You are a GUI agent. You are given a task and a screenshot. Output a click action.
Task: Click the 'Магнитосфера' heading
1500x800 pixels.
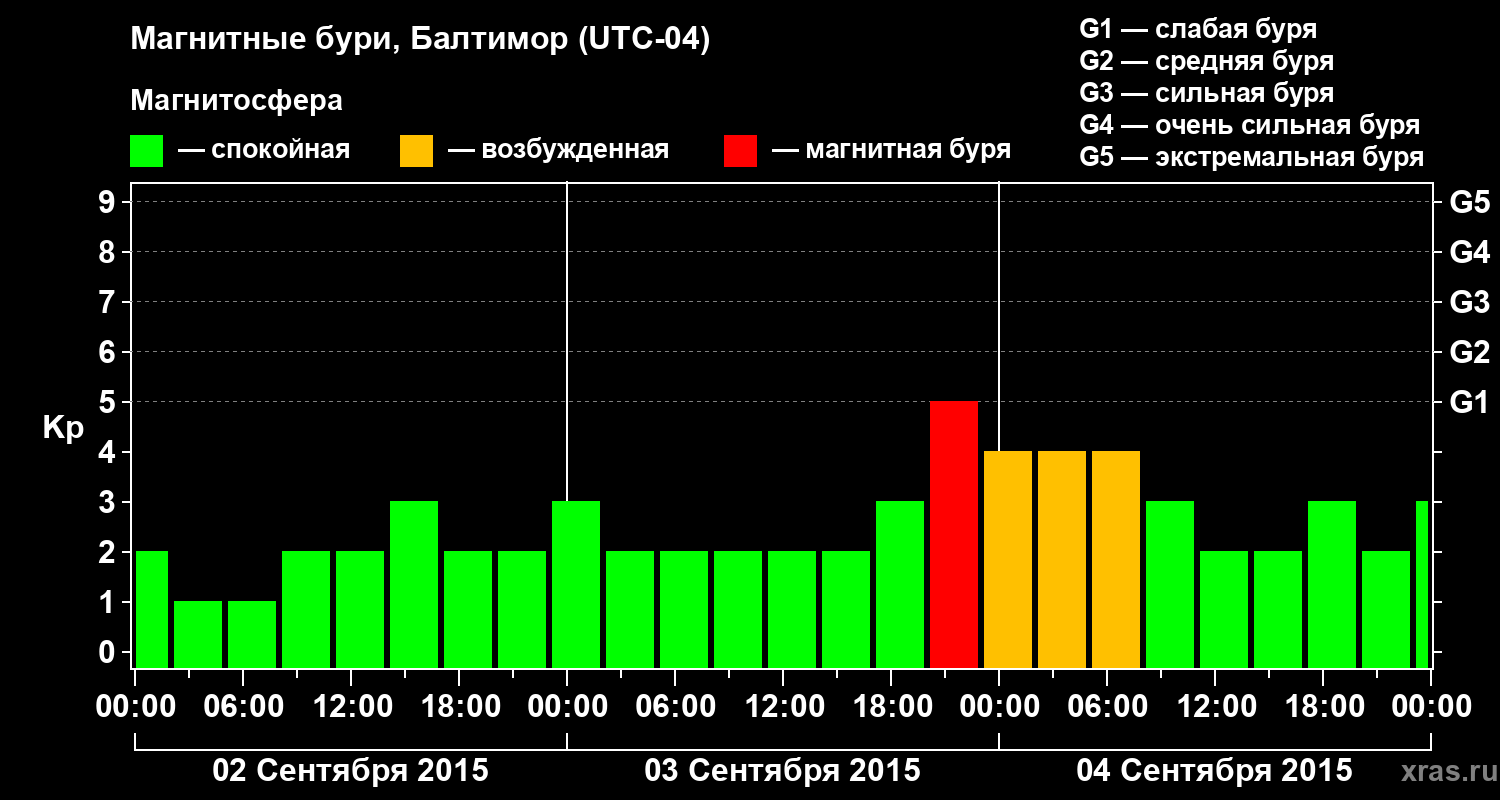click(x=237, y=101)
